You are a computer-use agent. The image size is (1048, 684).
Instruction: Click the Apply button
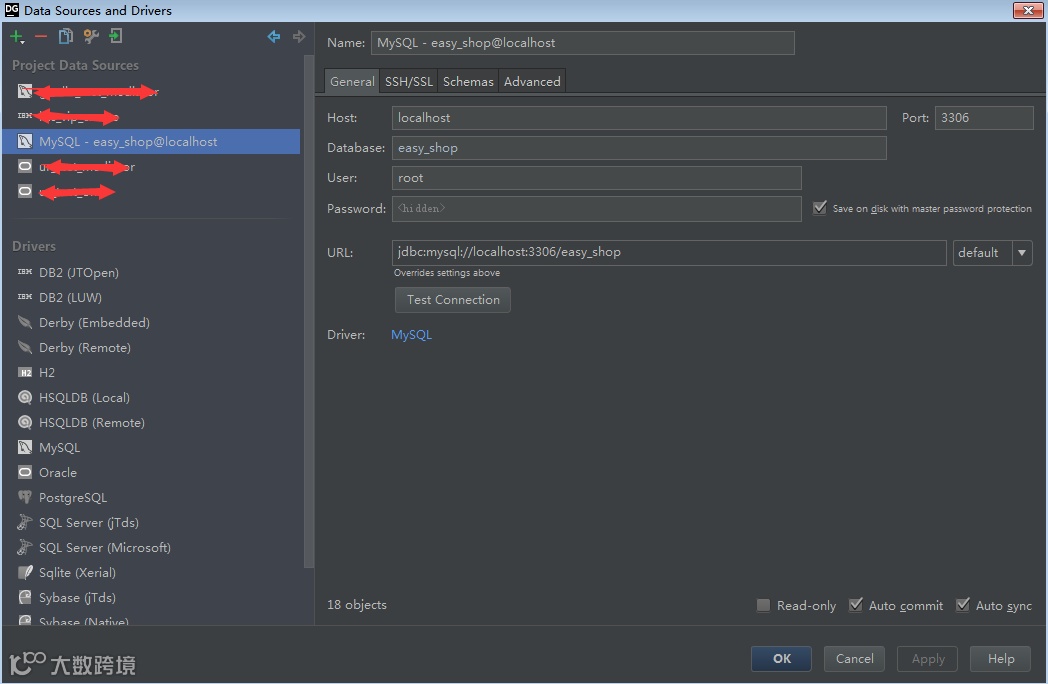[928, 659]
